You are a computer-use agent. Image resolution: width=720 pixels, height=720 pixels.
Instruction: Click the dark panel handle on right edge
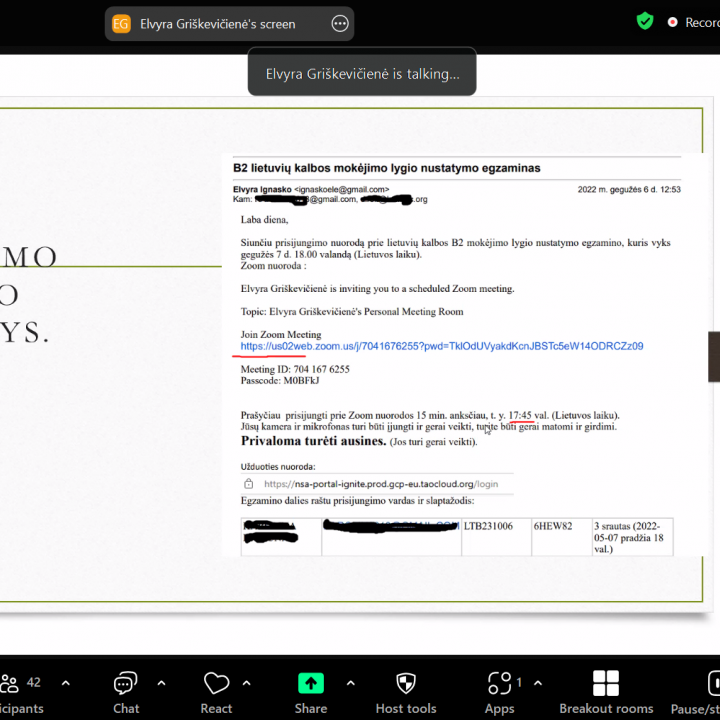point(713,357)
